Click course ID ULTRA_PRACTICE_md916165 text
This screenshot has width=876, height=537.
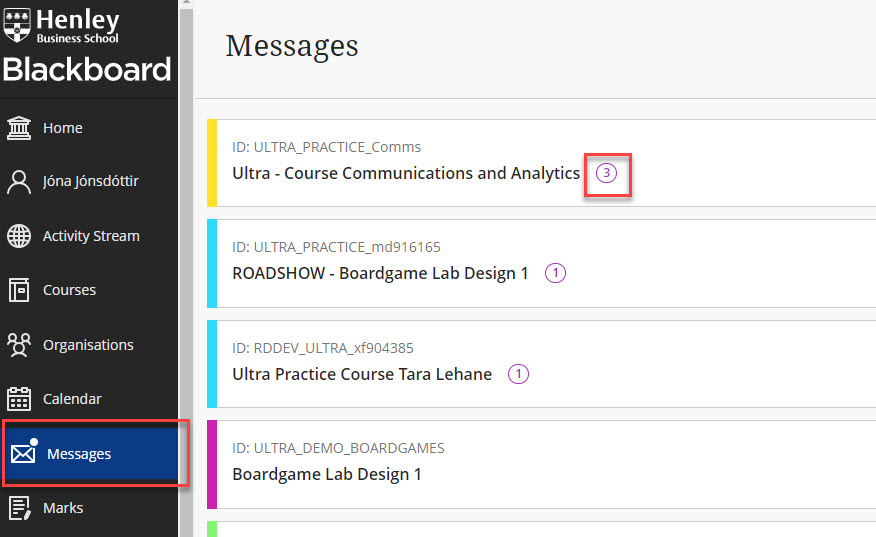(x=336, y=247)
